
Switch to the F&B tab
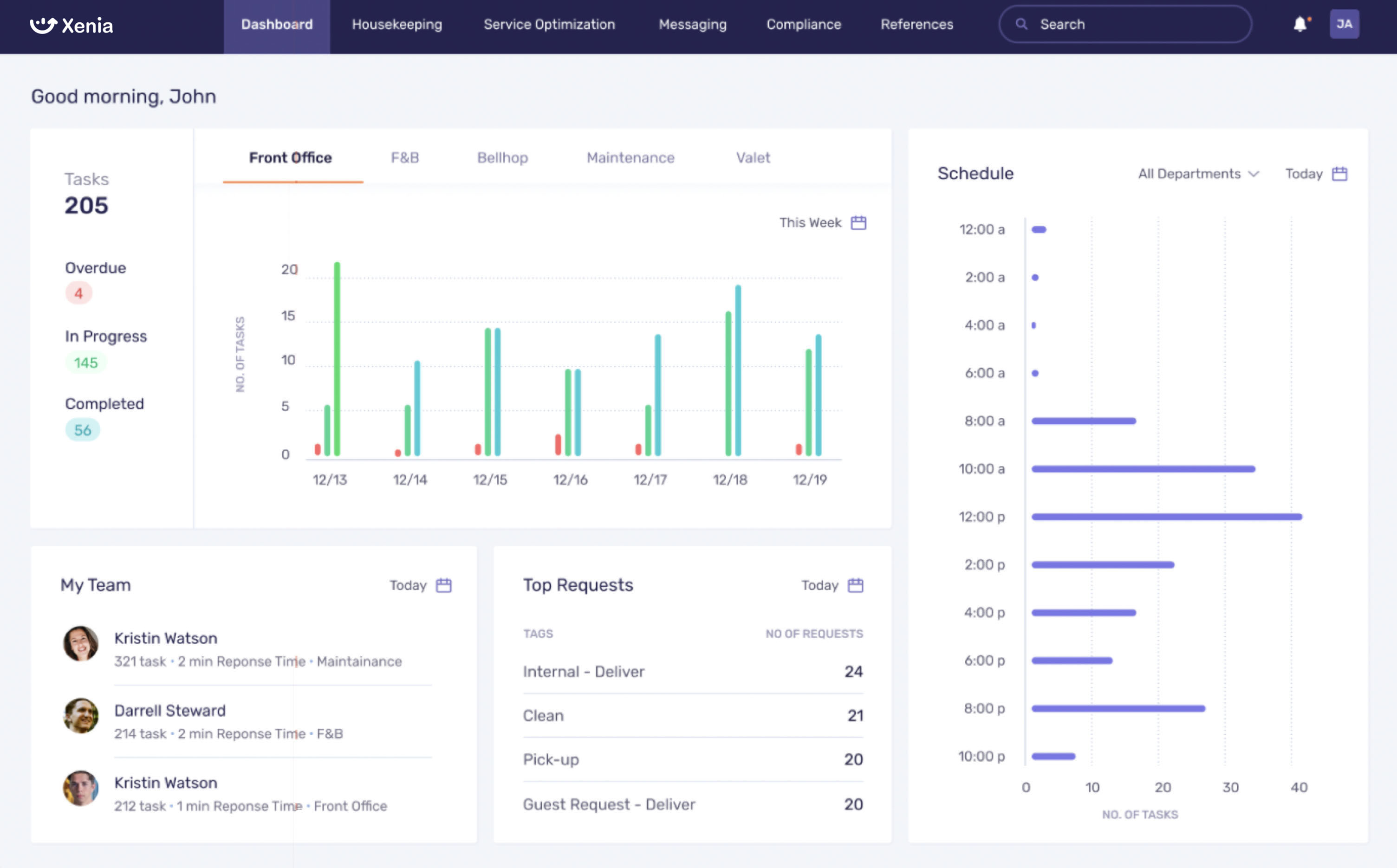coord(405,158)
